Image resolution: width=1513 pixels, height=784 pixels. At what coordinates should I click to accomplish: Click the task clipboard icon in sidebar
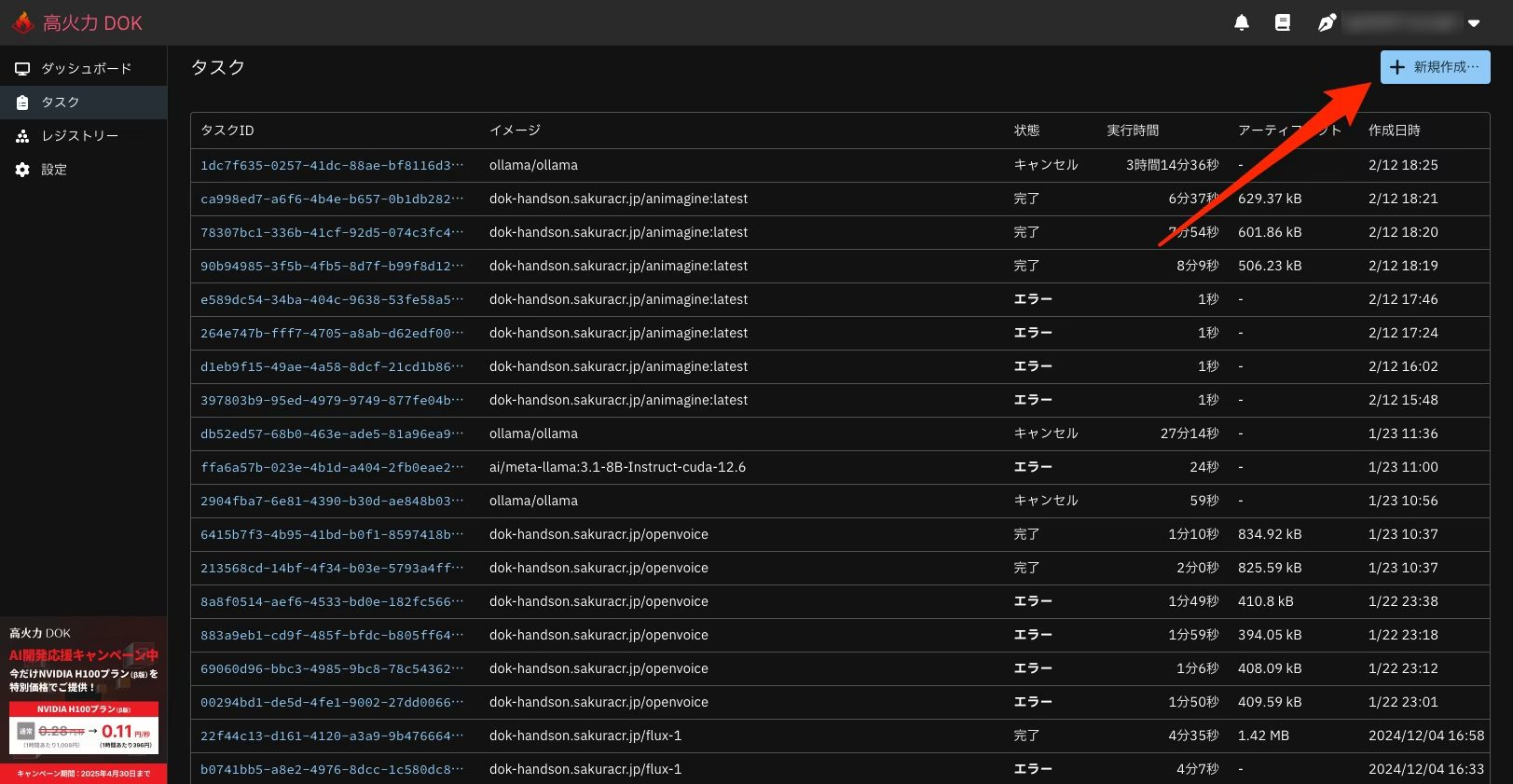(x=22, y=103)
